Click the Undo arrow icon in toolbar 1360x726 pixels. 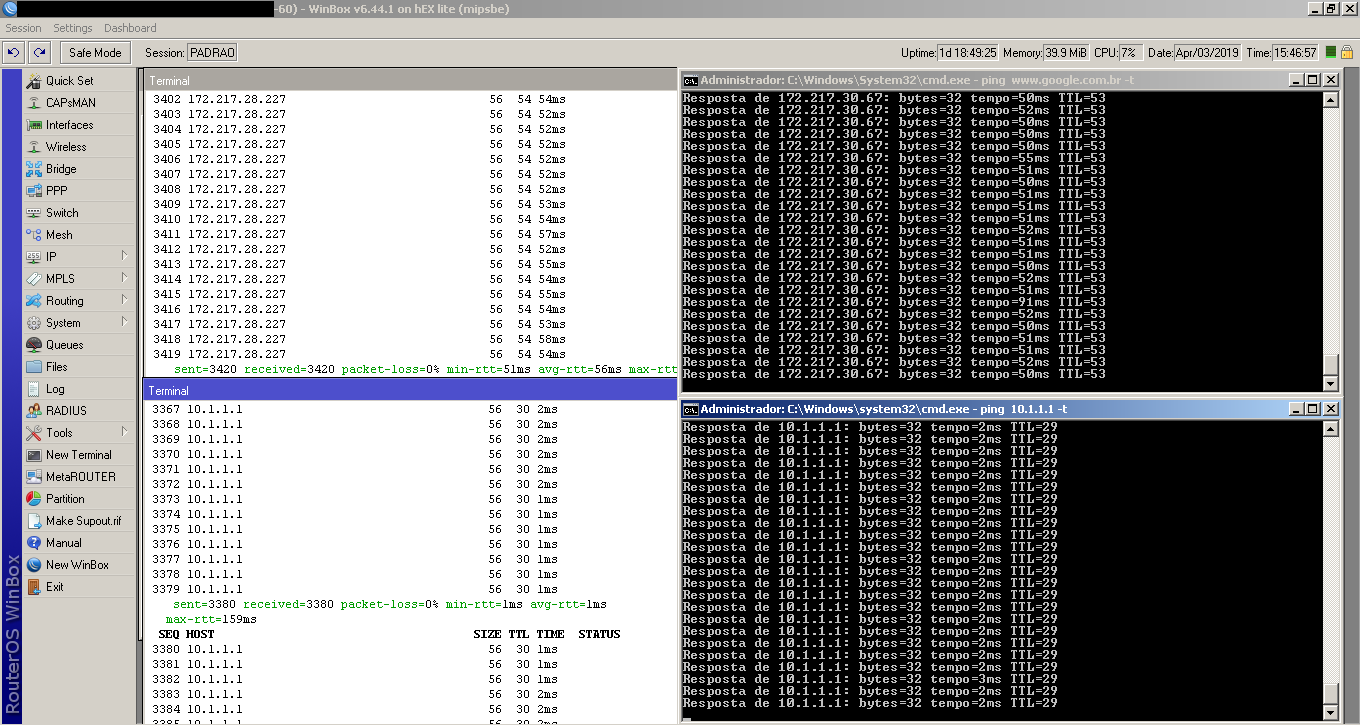tap(14, 52)
